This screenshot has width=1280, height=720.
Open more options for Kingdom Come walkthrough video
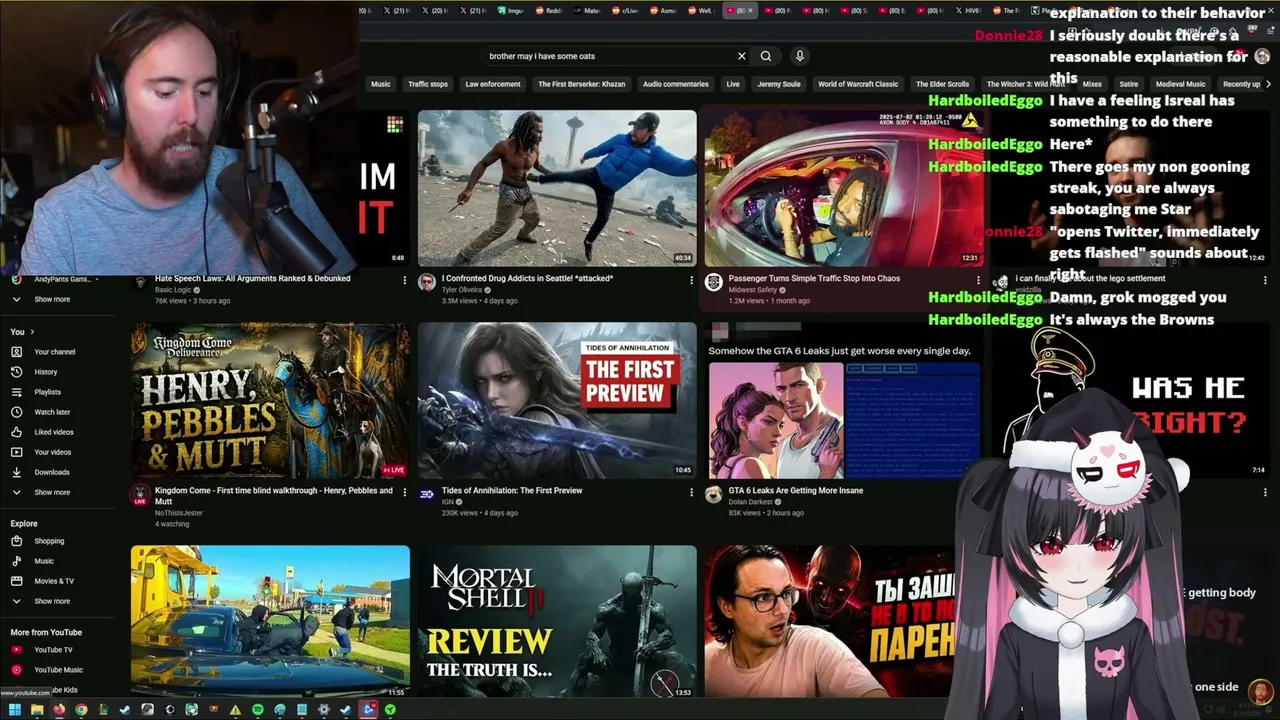pyautogui.click(x=404, y=493)
